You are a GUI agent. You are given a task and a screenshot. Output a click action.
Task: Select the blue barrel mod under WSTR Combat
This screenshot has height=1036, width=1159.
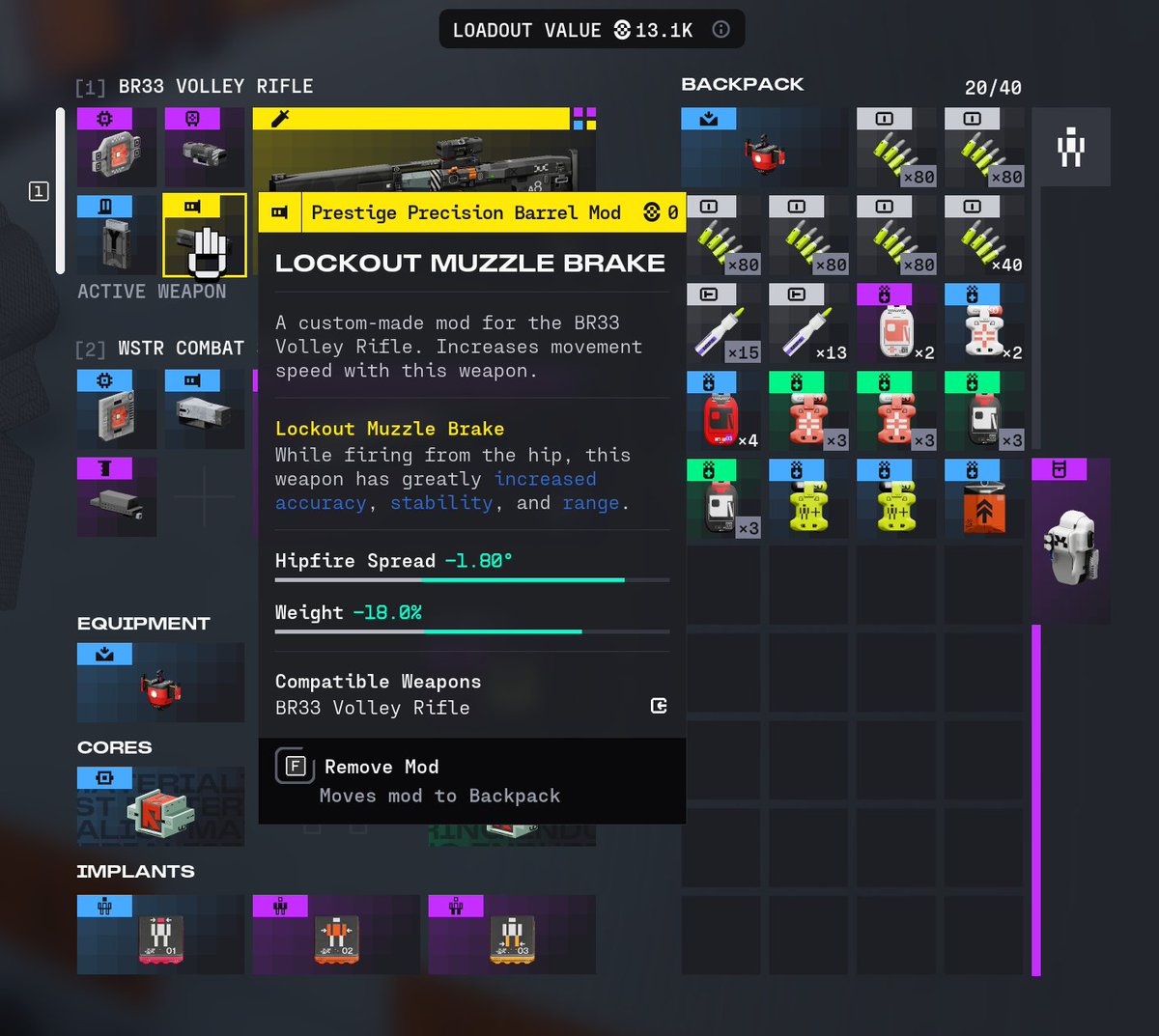coord(204,409)
